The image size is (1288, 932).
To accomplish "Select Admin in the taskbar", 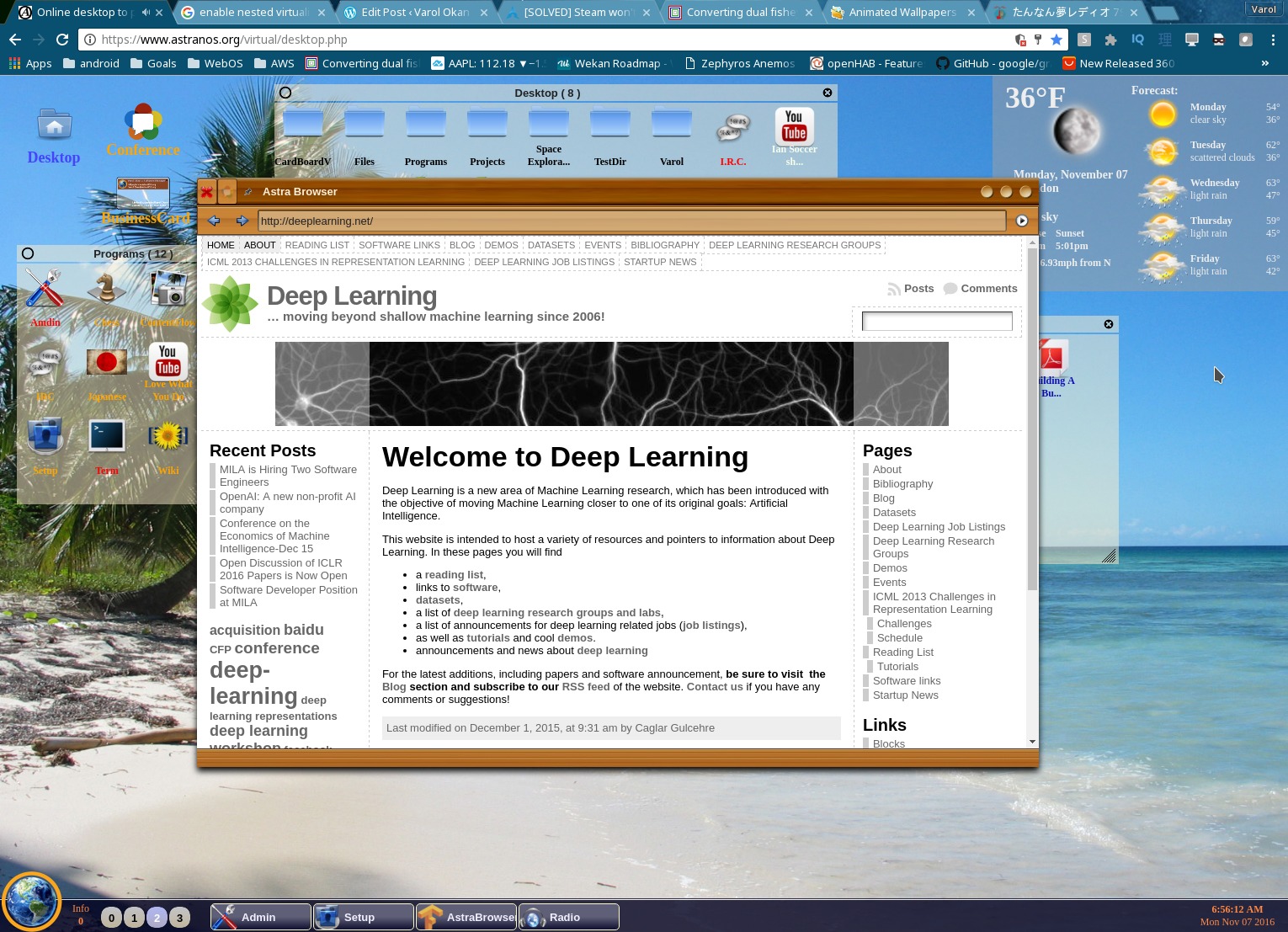I will click(260, 917).
